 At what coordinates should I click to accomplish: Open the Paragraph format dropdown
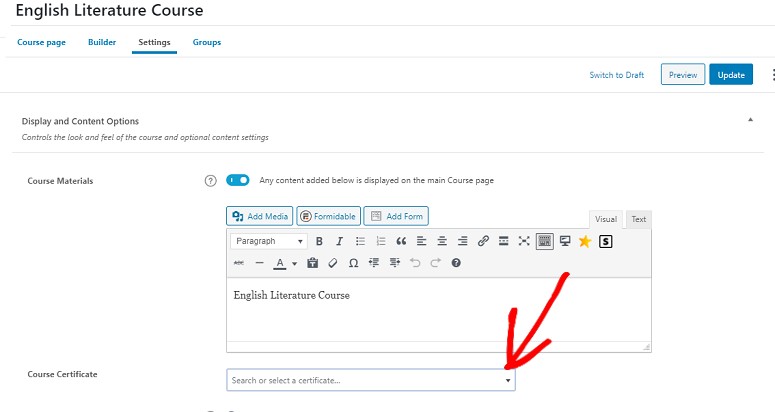pos(268,241)
